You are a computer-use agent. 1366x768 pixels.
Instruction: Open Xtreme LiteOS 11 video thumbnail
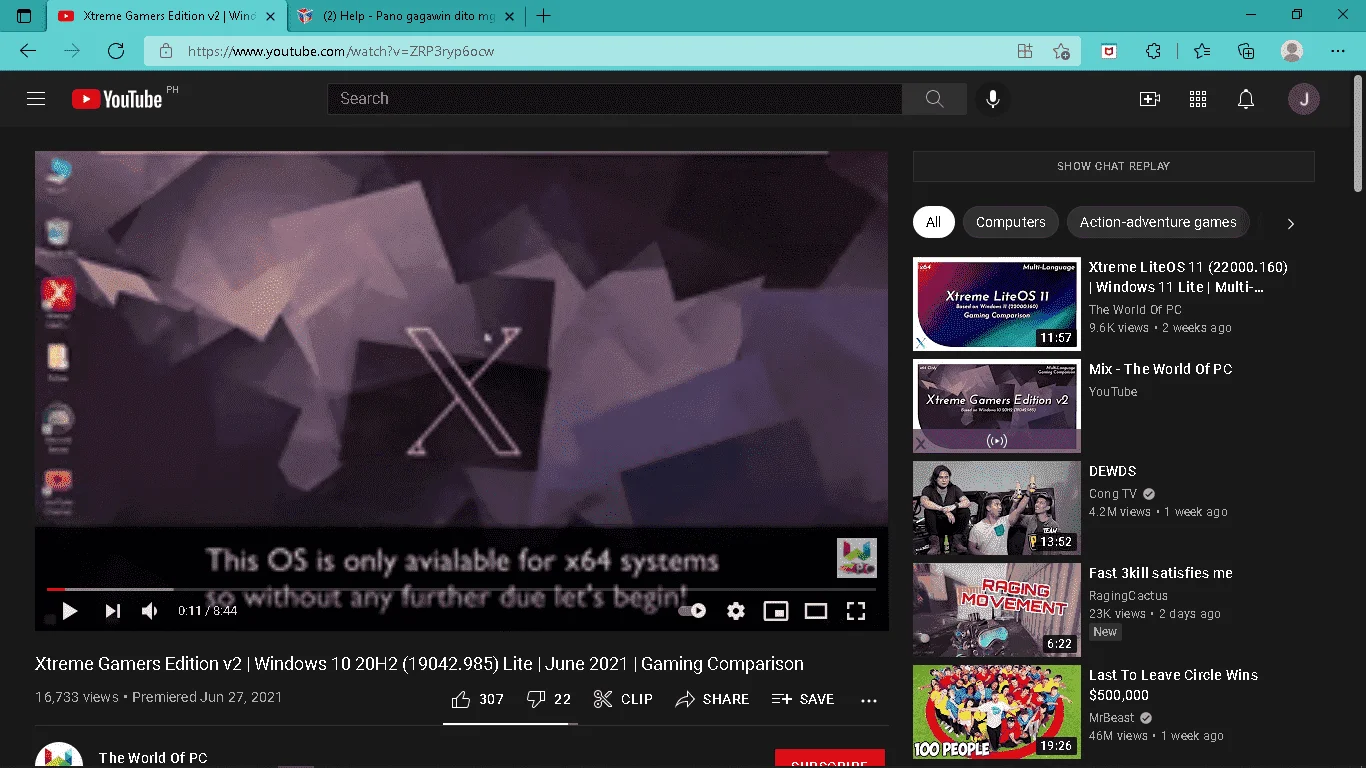pyautogui.click(x=997, y=304)
